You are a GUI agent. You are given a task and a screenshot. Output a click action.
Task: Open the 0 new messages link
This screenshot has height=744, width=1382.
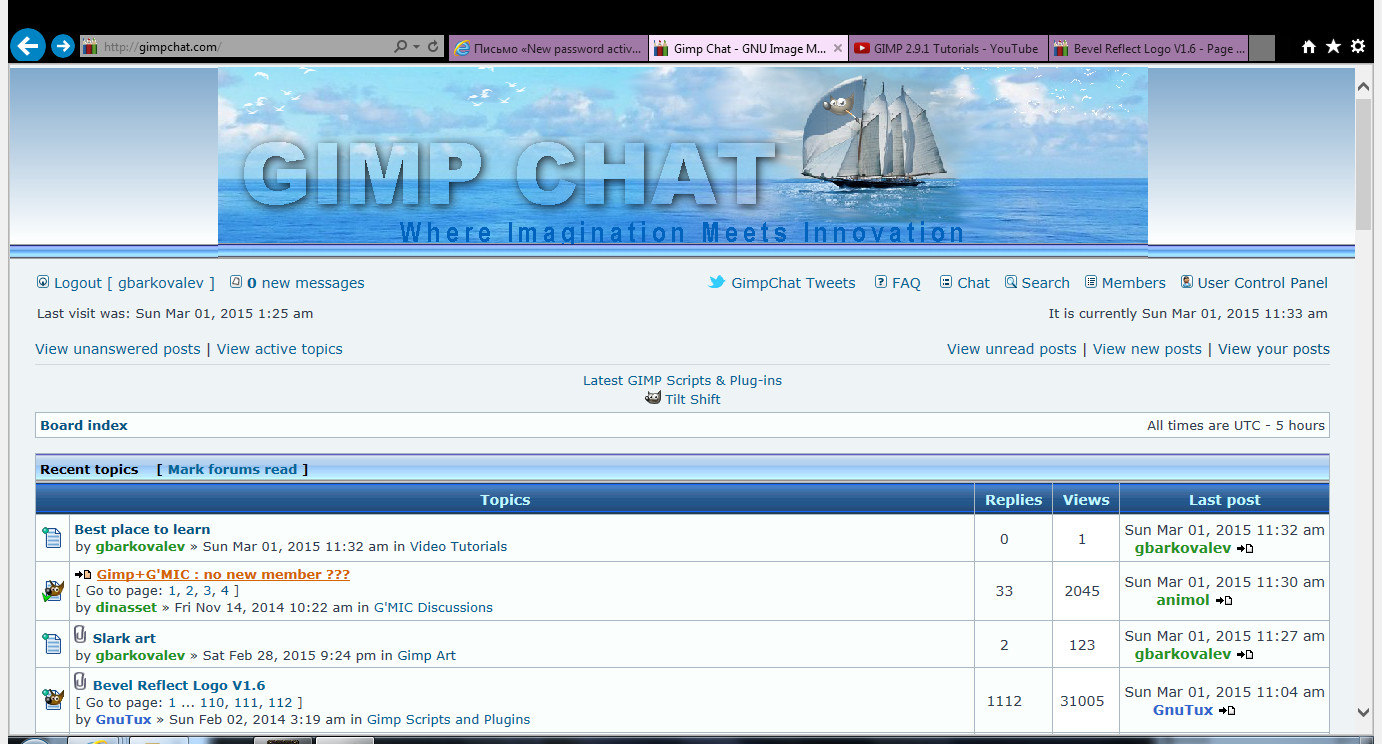pyautogui.click(x=306, y=283)
